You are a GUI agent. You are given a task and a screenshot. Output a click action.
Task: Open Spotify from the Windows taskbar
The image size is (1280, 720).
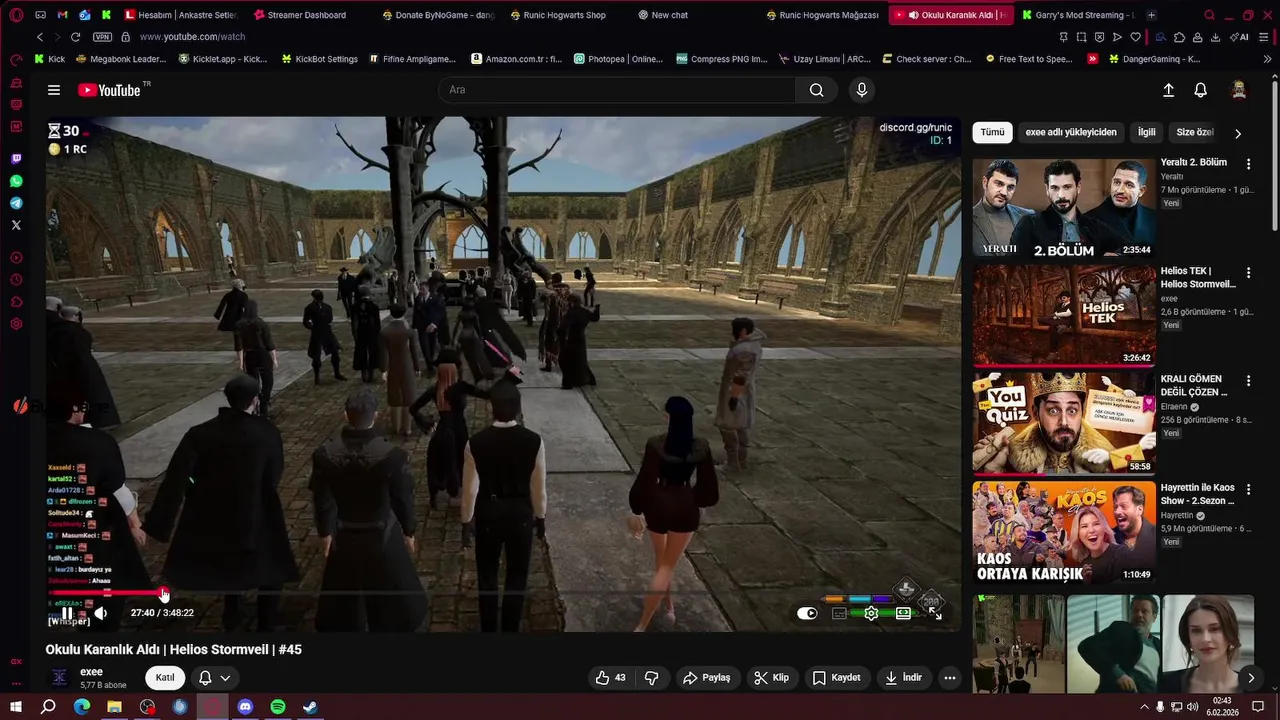pyautogui.click(x=278, y=707)
